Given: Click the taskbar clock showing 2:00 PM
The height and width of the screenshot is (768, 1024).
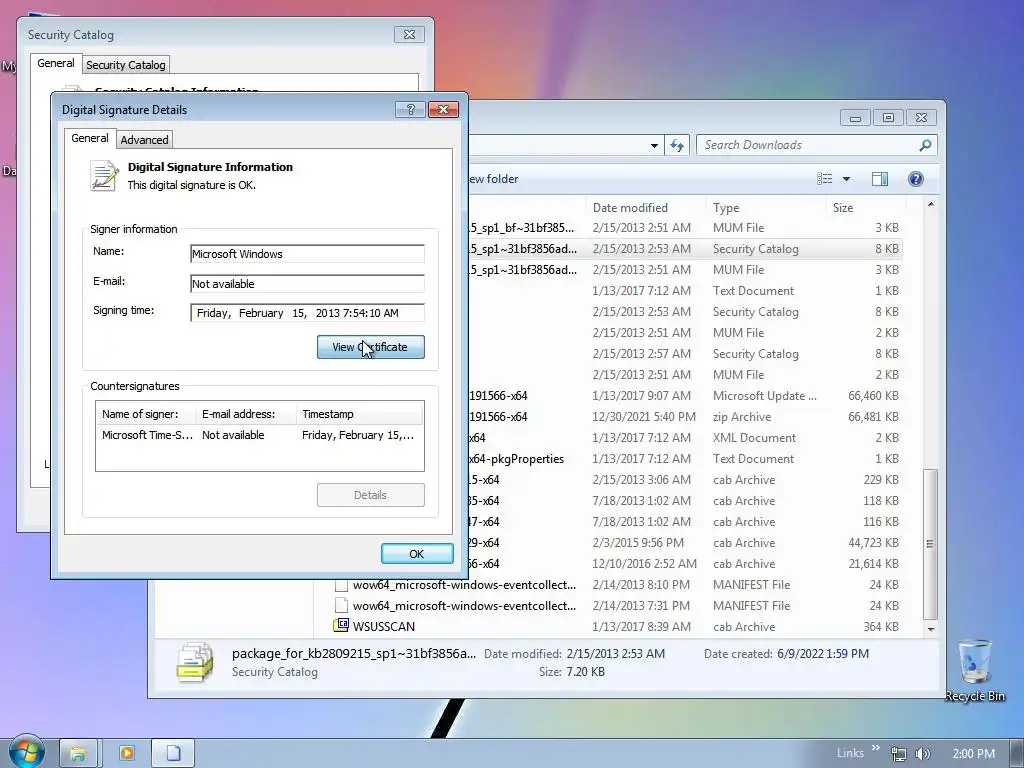Looking at the screenshot, I should tap(973, 754).
